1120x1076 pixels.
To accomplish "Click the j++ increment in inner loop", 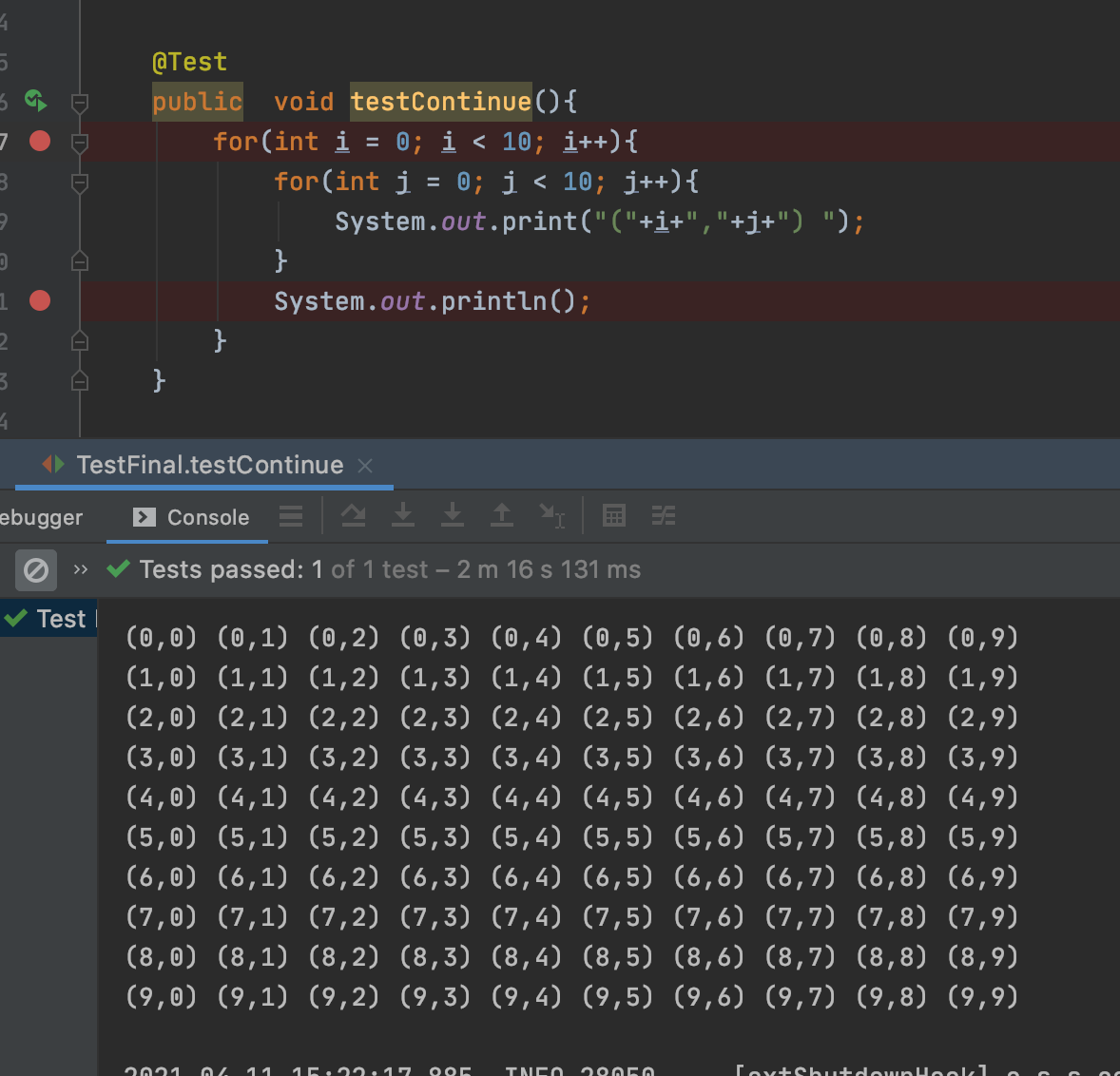I will tap(647, 182).
